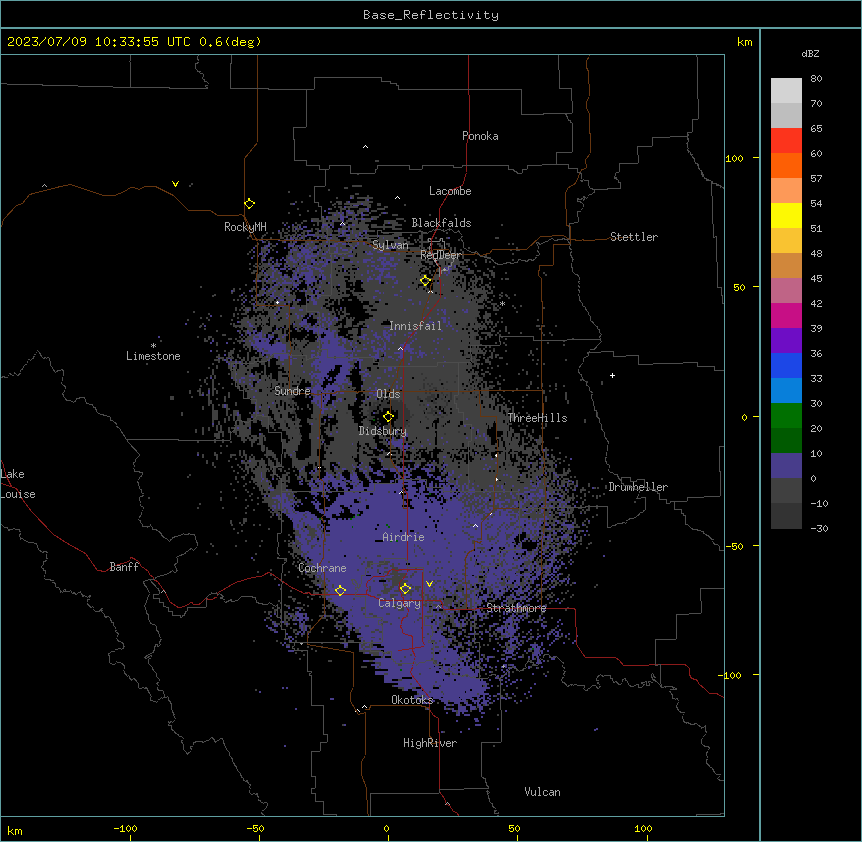Select the white plus marker north of Drumheller
862x842 pixels.
(x=612, y=375)
